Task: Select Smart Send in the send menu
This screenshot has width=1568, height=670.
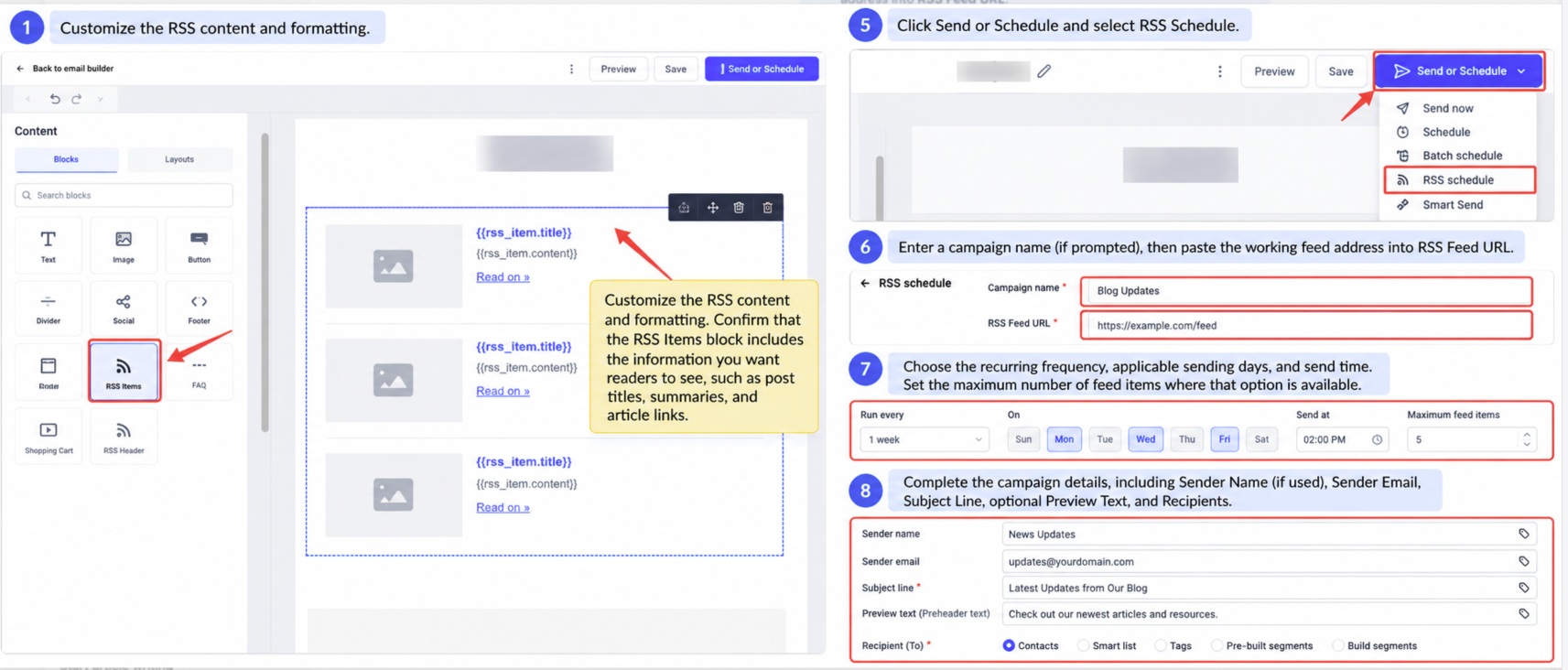Action: (x=1453, y=205)
